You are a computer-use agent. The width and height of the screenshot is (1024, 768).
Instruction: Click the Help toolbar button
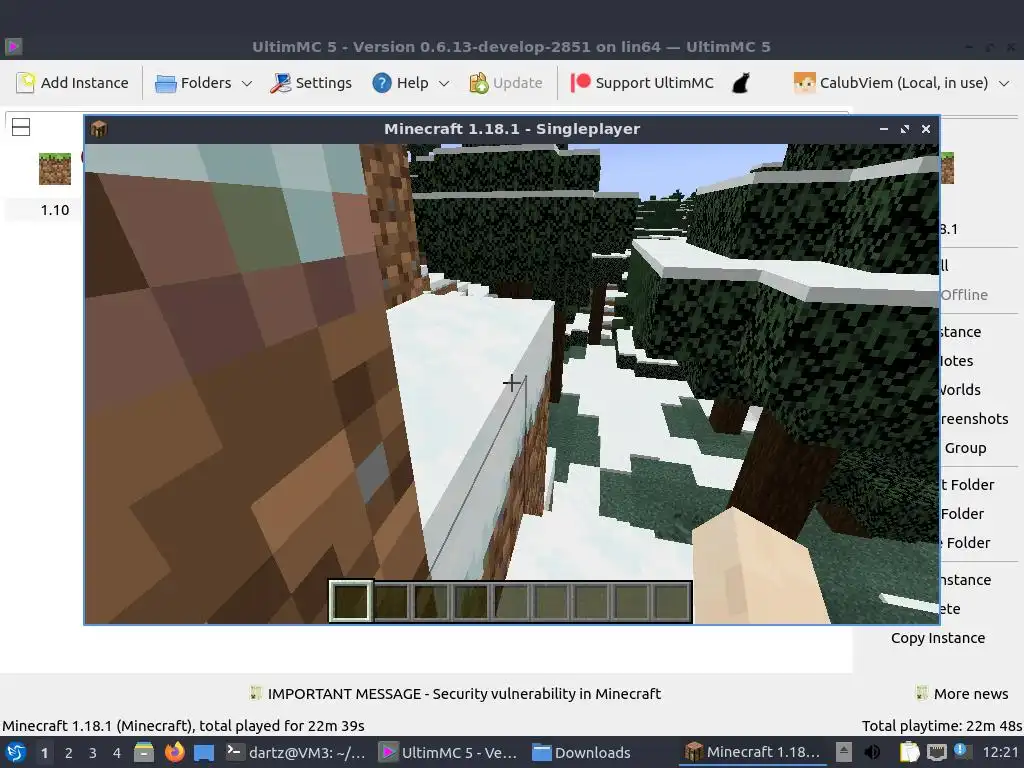pyautogui.click(x=400, y=83)
